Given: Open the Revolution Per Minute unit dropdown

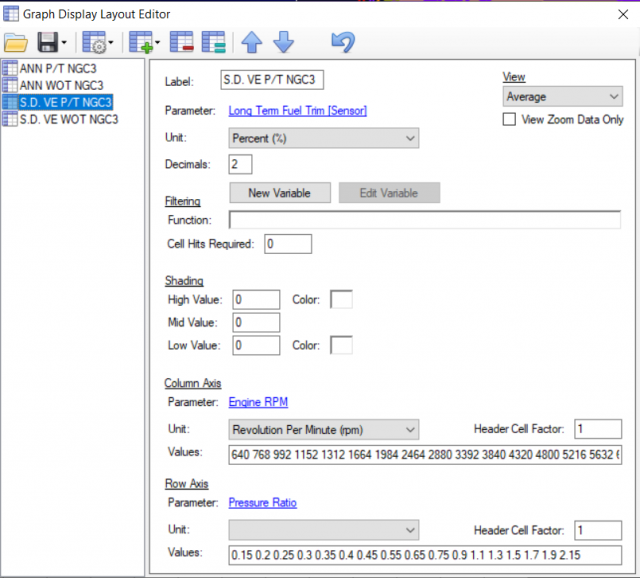Looking at the screenshot, I should point(321,429).
